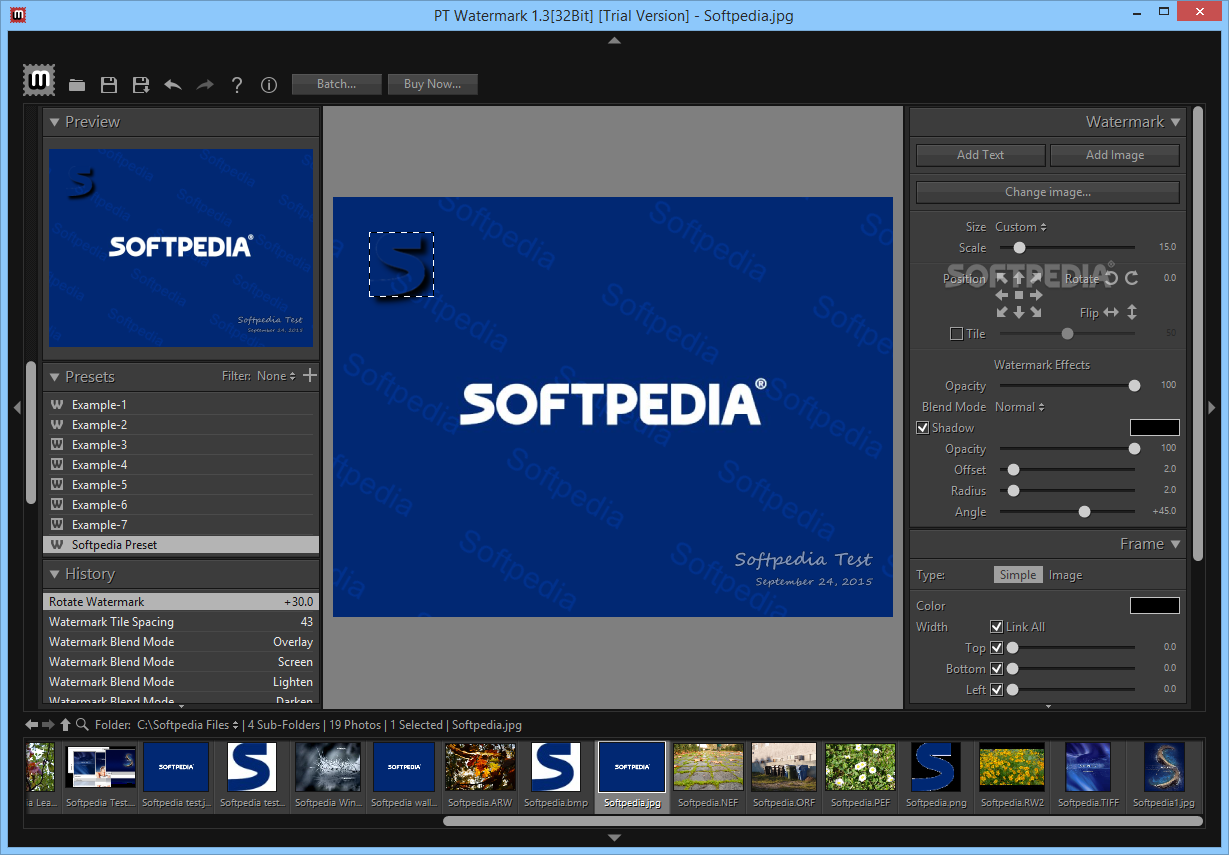Select the Watermark Tile Spacing history step
The image size is (1229, 855).
181,622
